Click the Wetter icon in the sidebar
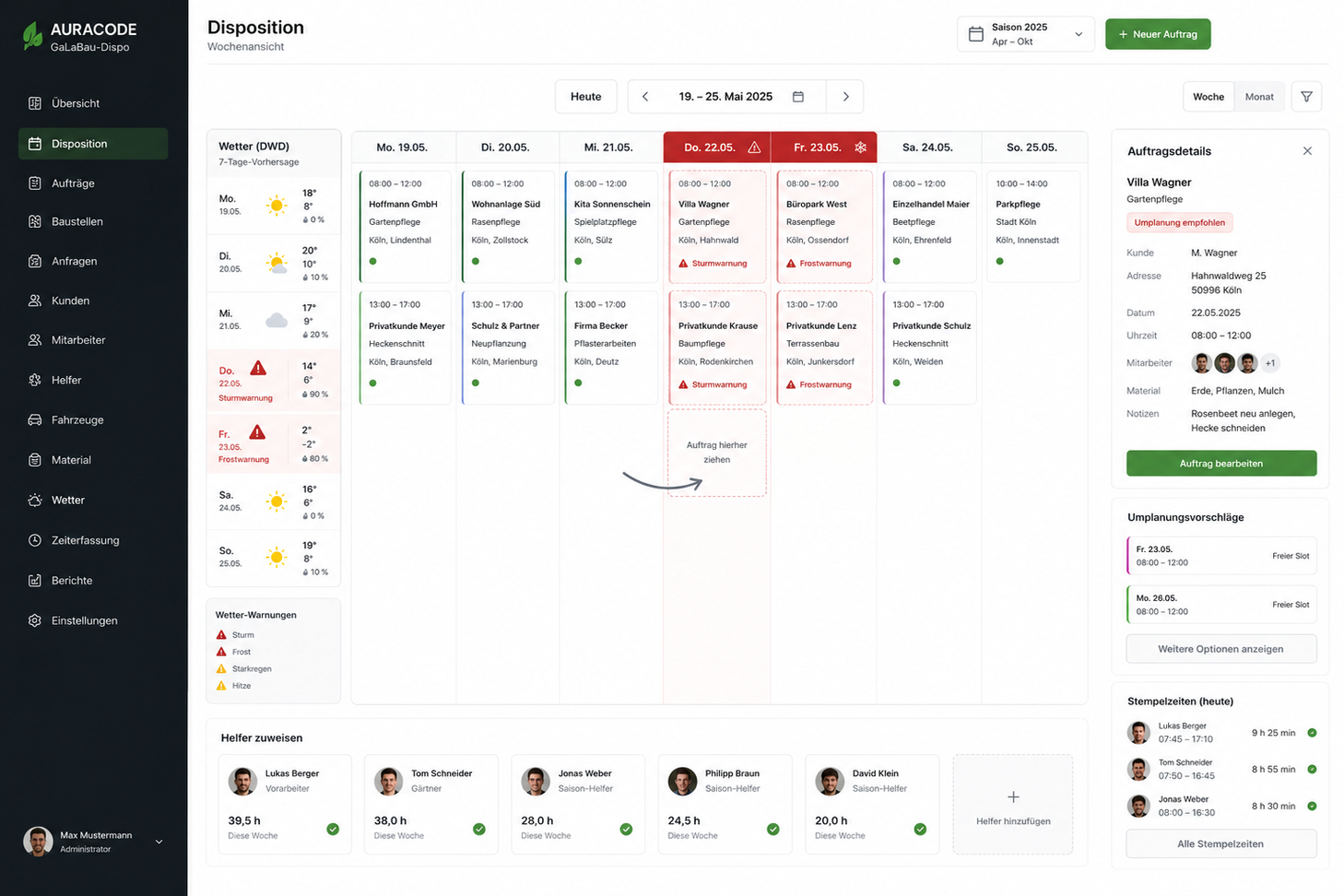This screenshot has height=896, width=1344. [x=35, y=501]
